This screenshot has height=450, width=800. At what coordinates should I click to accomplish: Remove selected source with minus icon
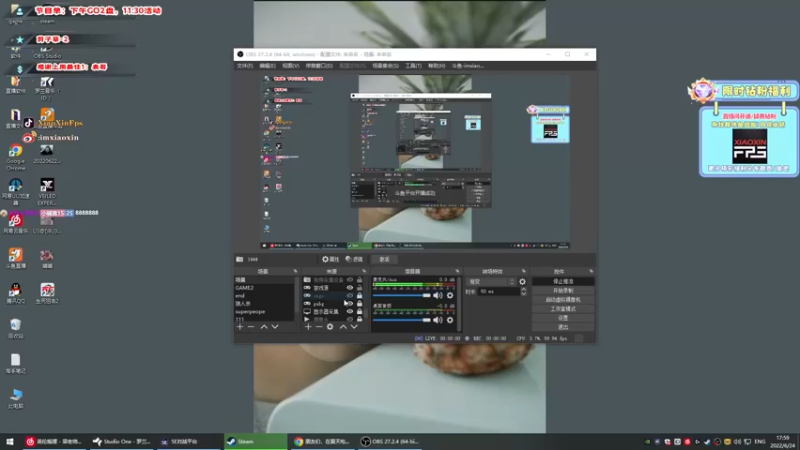pyautogui.click(x=319, y=327)
